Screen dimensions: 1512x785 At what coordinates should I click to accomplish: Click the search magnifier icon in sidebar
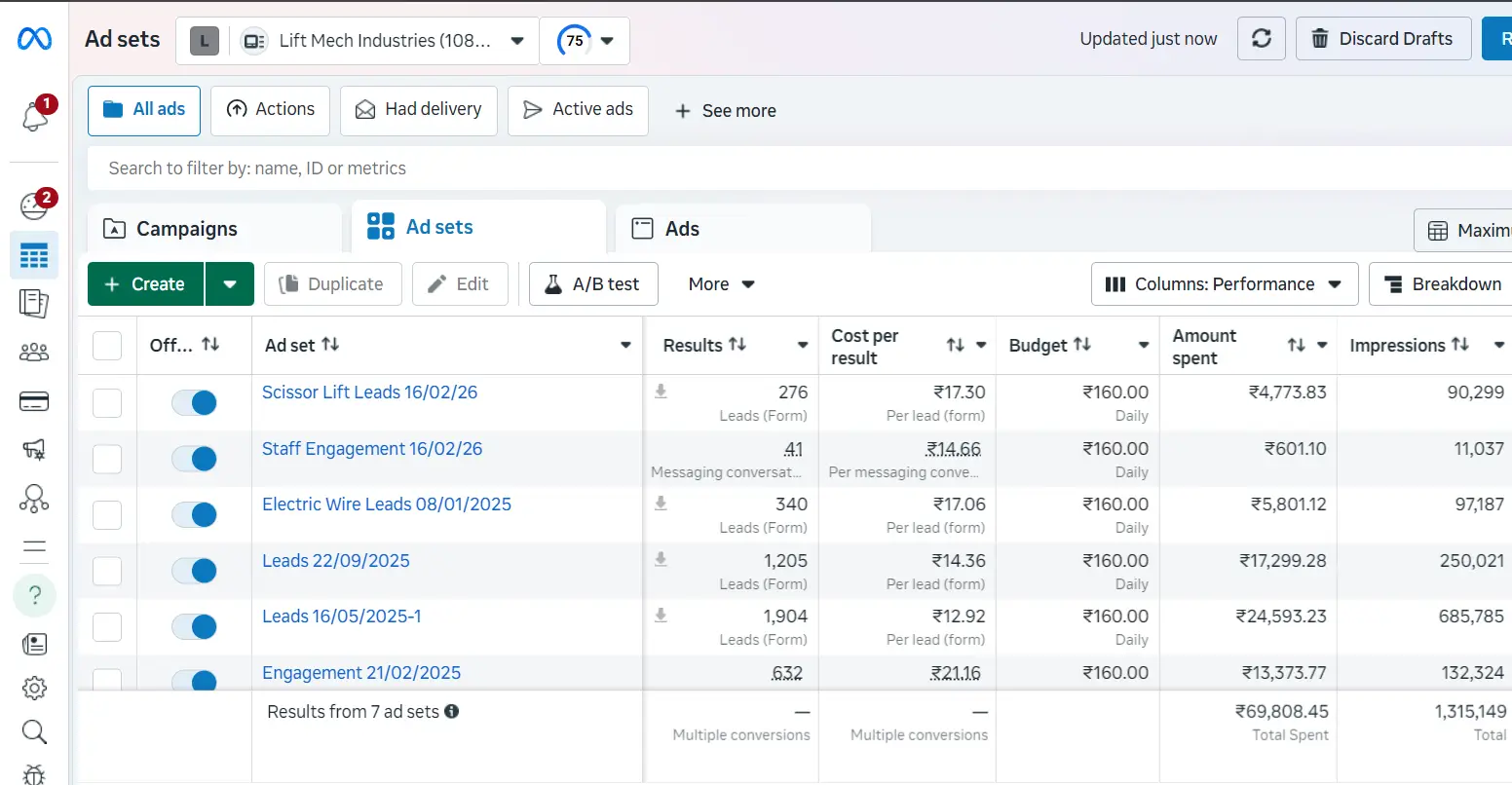(x=34, y=732)
